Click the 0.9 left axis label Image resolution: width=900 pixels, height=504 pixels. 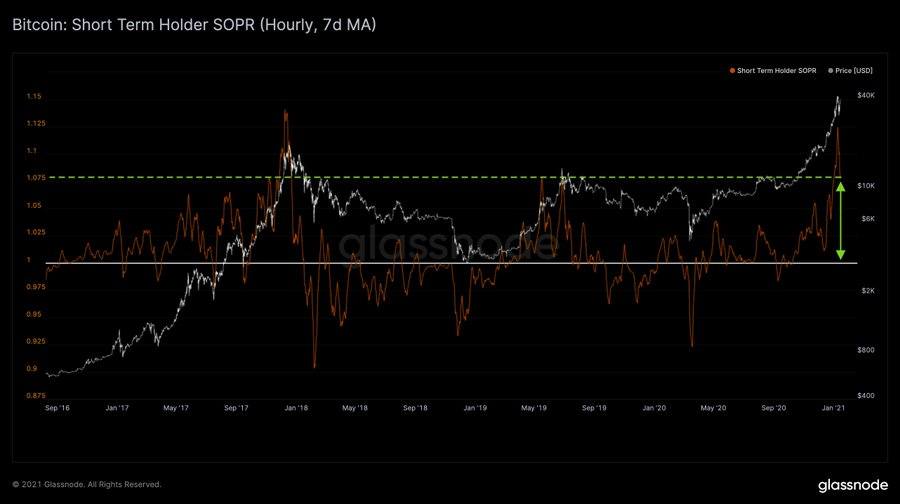pos(32,369)
